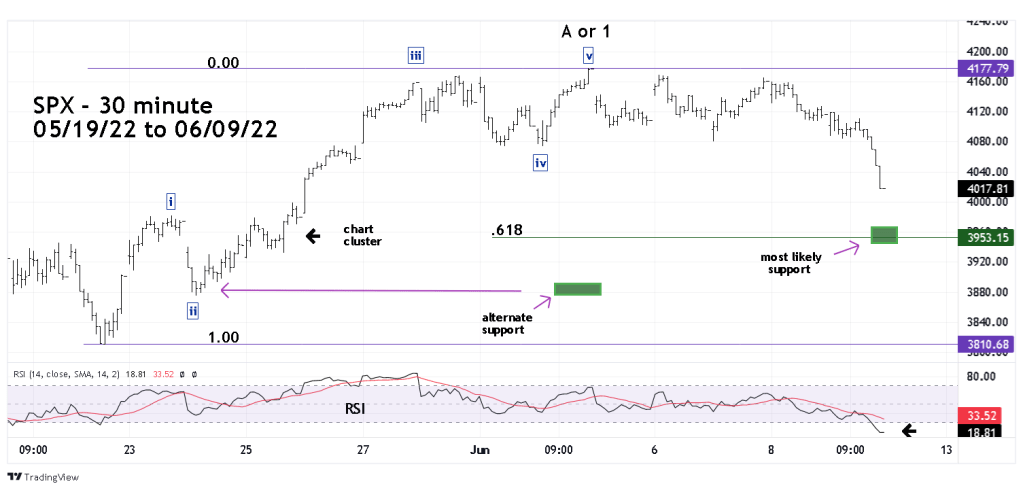The height and width of the screenshot is (490, 1023).
Task: Click the 4177.79 price axis label
Action: coord(986,69)
